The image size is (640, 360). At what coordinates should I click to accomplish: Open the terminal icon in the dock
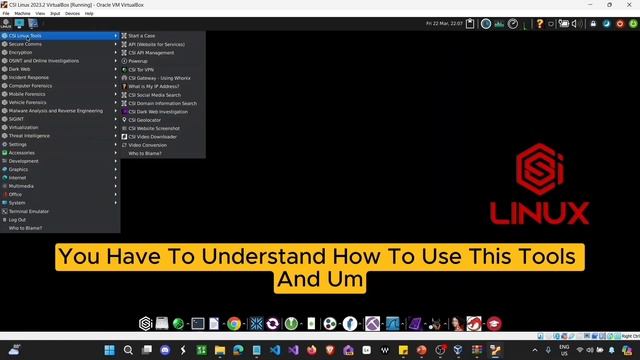pyautogui.click(x=198, y=324)
